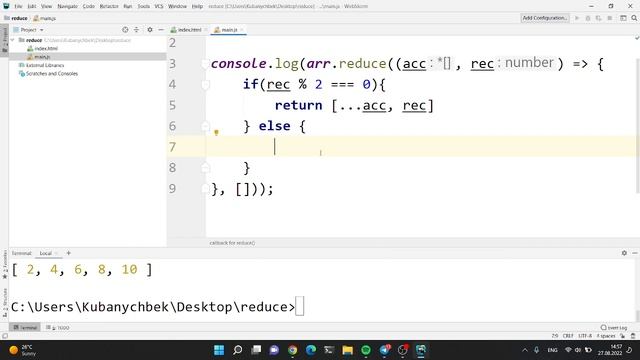The height and width of the screenshot is (360, 640).
Task: Toggle the Favorites side tab
Action: [4, 265]
